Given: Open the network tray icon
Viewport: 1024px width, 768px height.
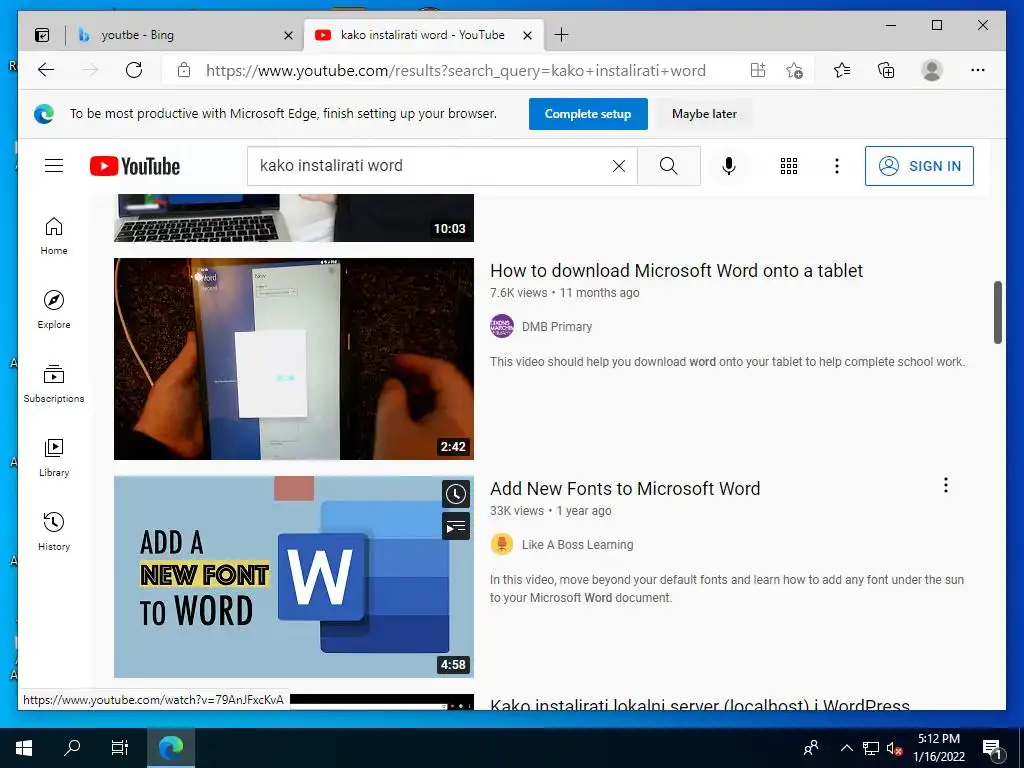Looking at the screenshot, I should tap(871, 748).
